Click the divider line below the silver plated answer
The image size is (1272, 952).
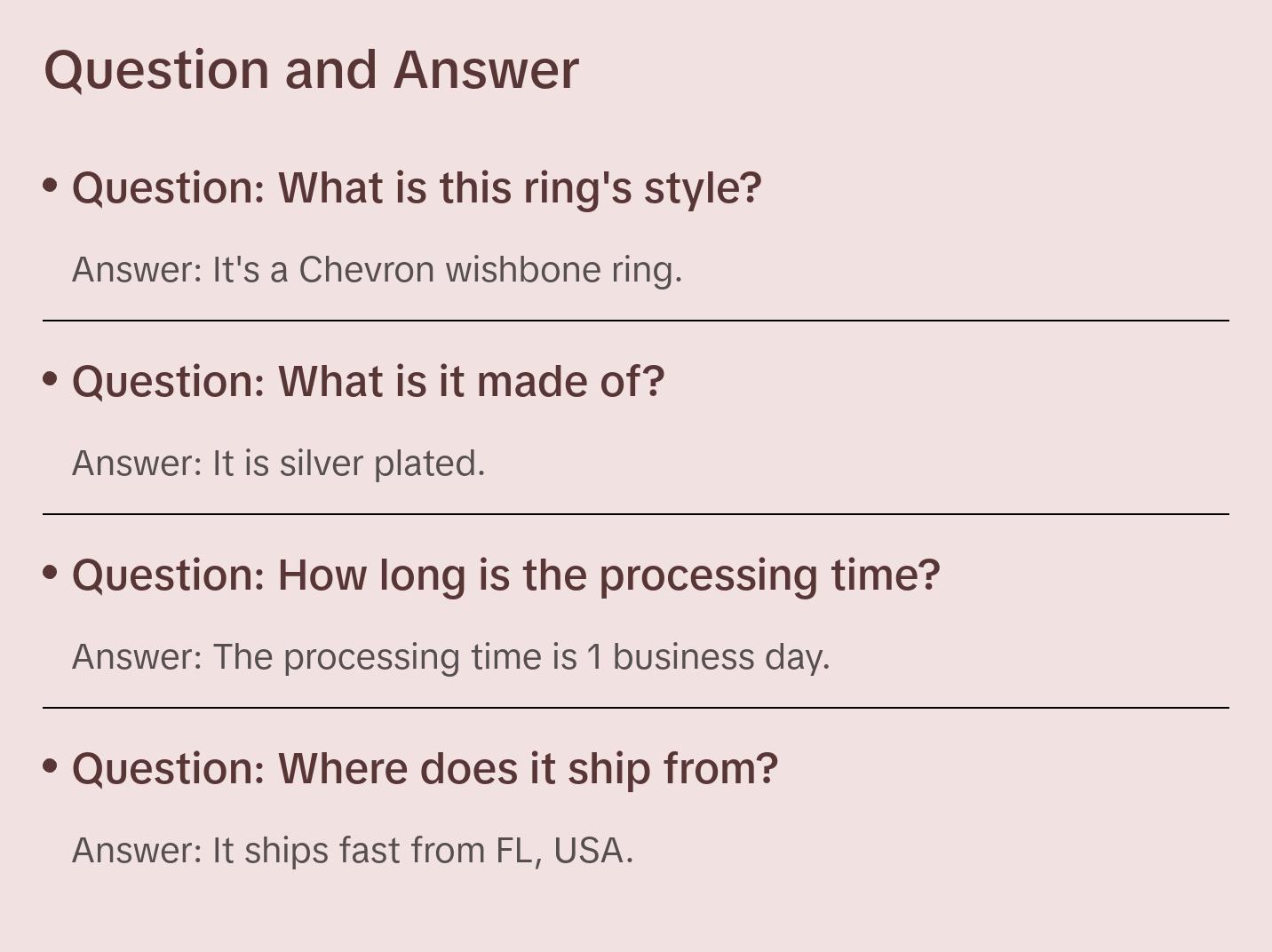coord(636,514)
